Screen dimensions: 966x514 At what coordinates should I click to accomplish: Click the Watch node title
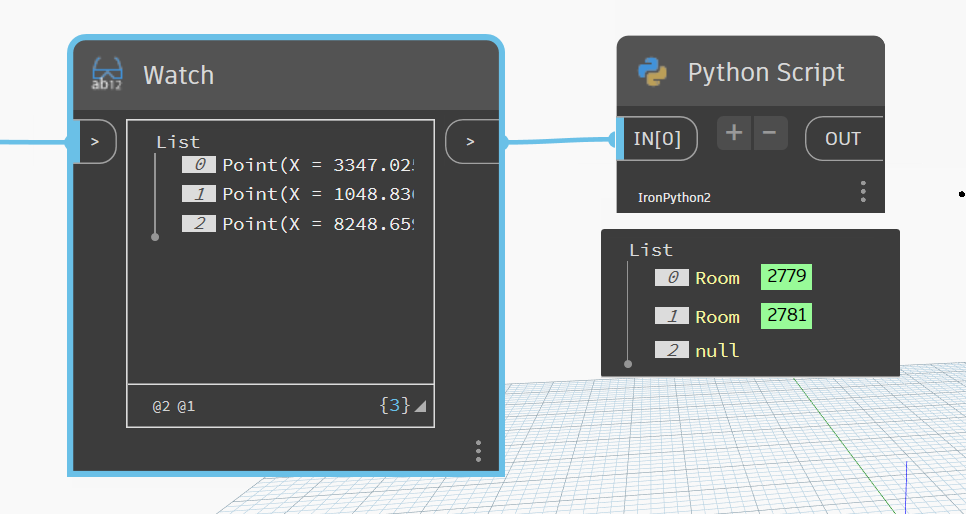pyautogui.click(x=179, y=75)
